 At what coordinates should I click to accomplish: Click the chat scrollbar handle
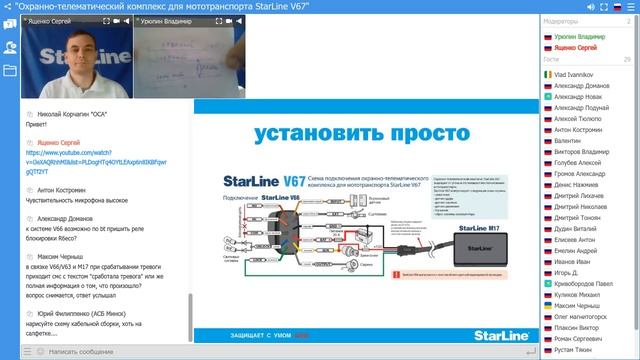[190, 318]
